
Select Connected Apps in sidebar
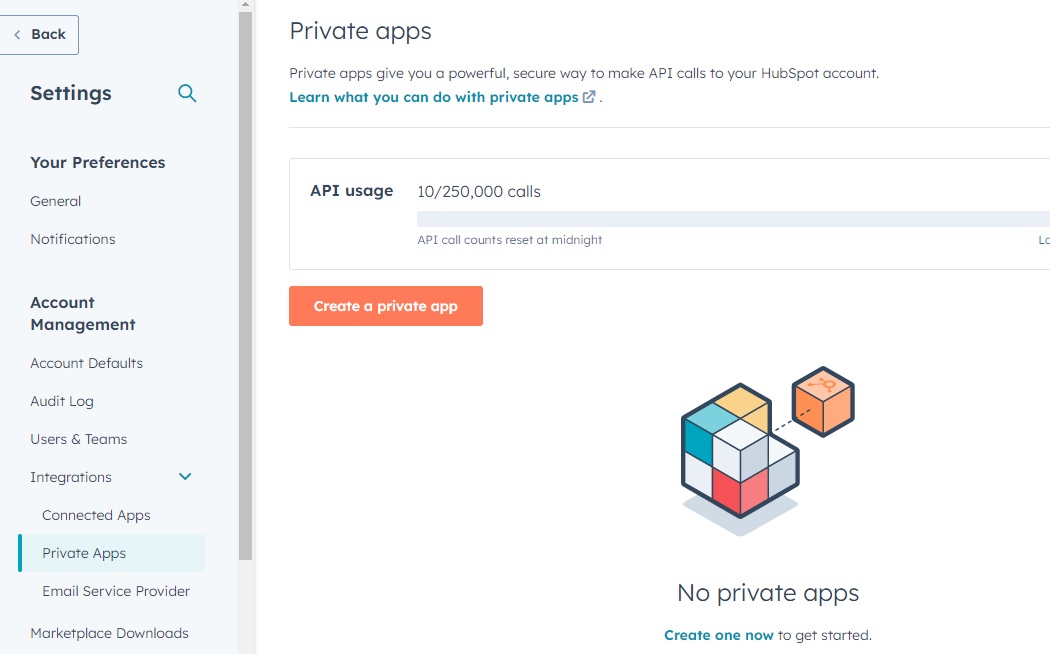coord(96,515)
